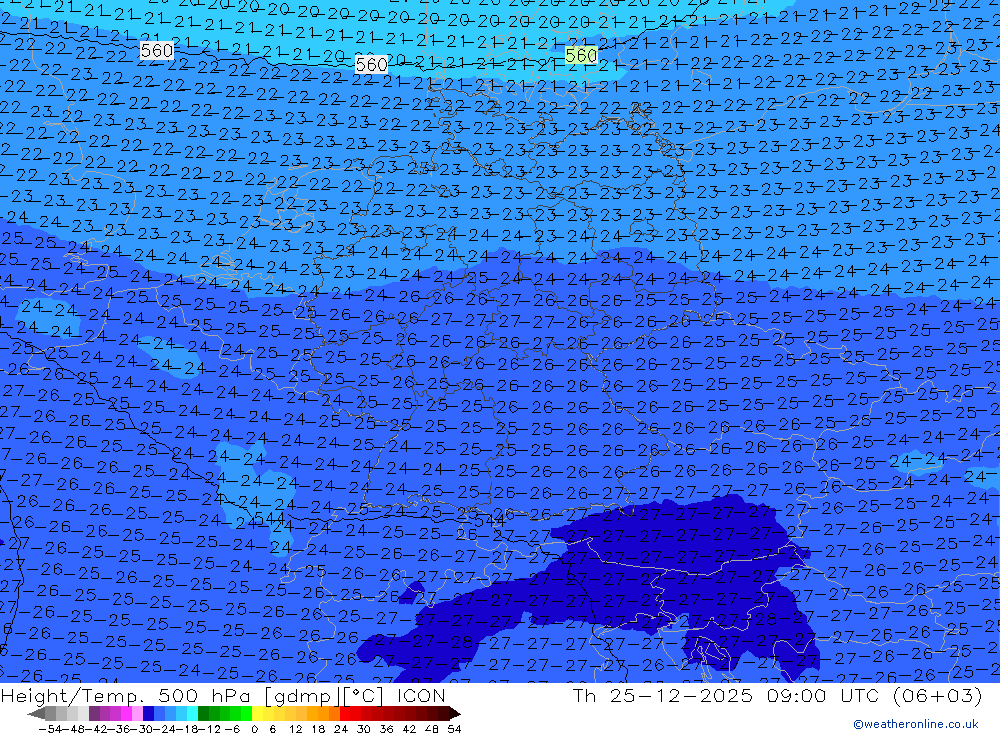1000x733 pixels.
Task: Select the 'Height/Temp. 500 hPa [gdmp][°C] ICON' title
Action: point(223,695)
